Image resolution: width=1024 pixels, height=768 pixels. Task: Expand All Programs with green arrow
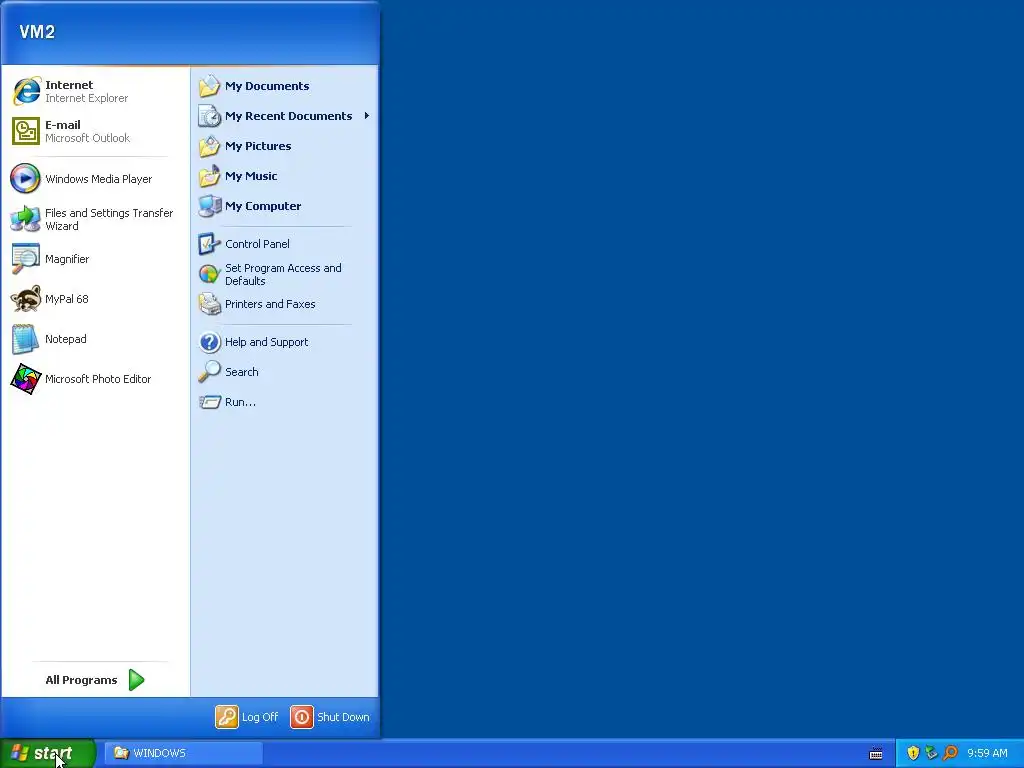point(136,680)
